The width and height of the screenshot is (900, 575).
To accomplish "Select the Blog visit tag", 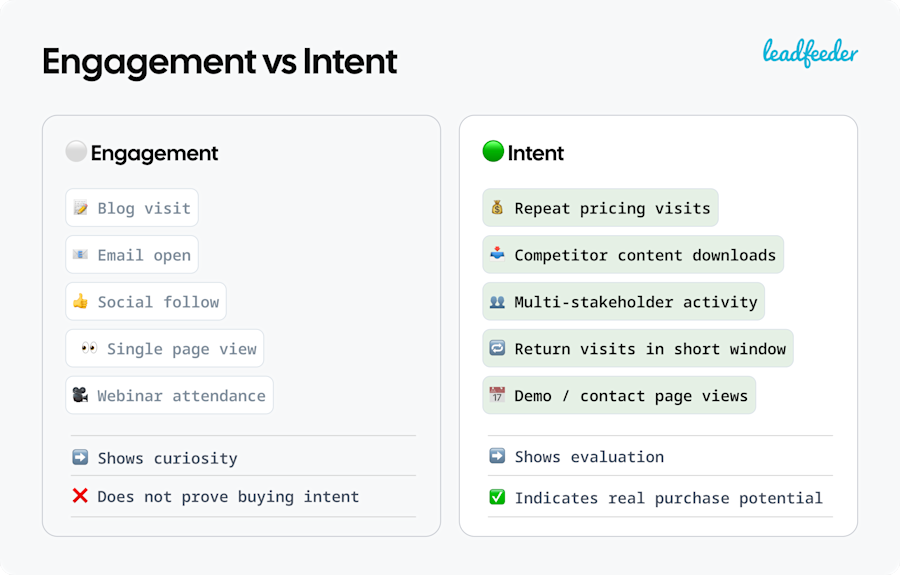I will (x=132, y=208).
